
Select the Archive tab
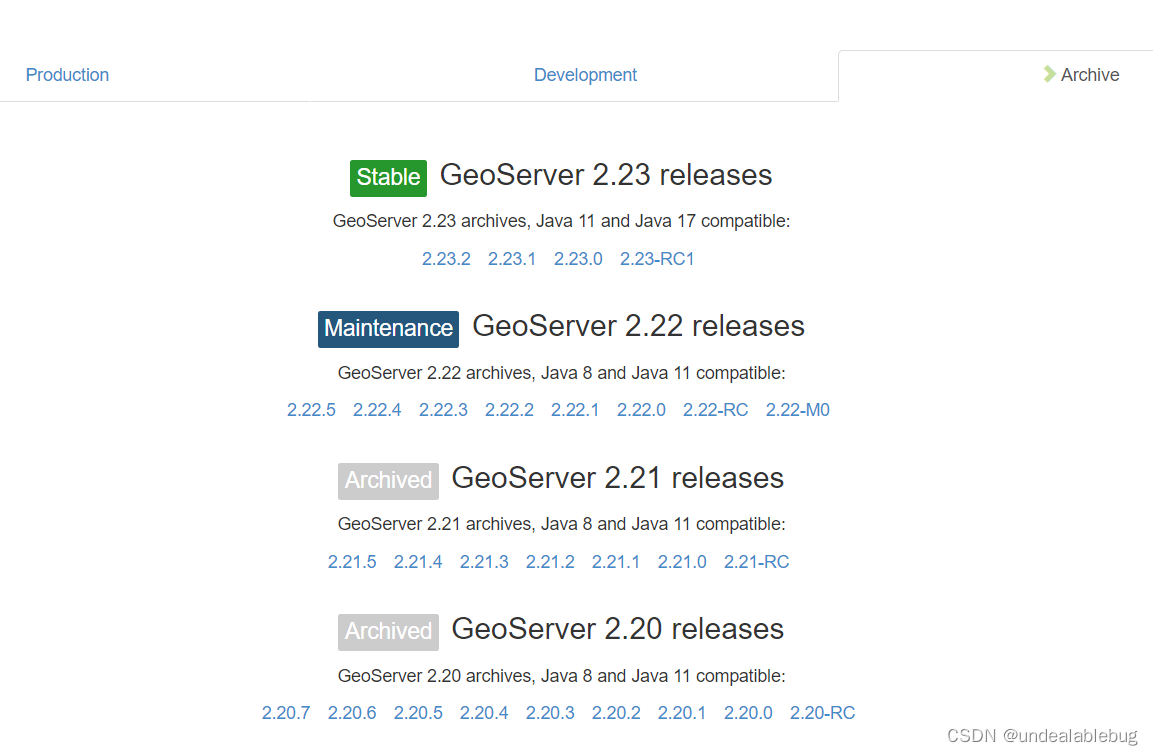pos(1090,75)
